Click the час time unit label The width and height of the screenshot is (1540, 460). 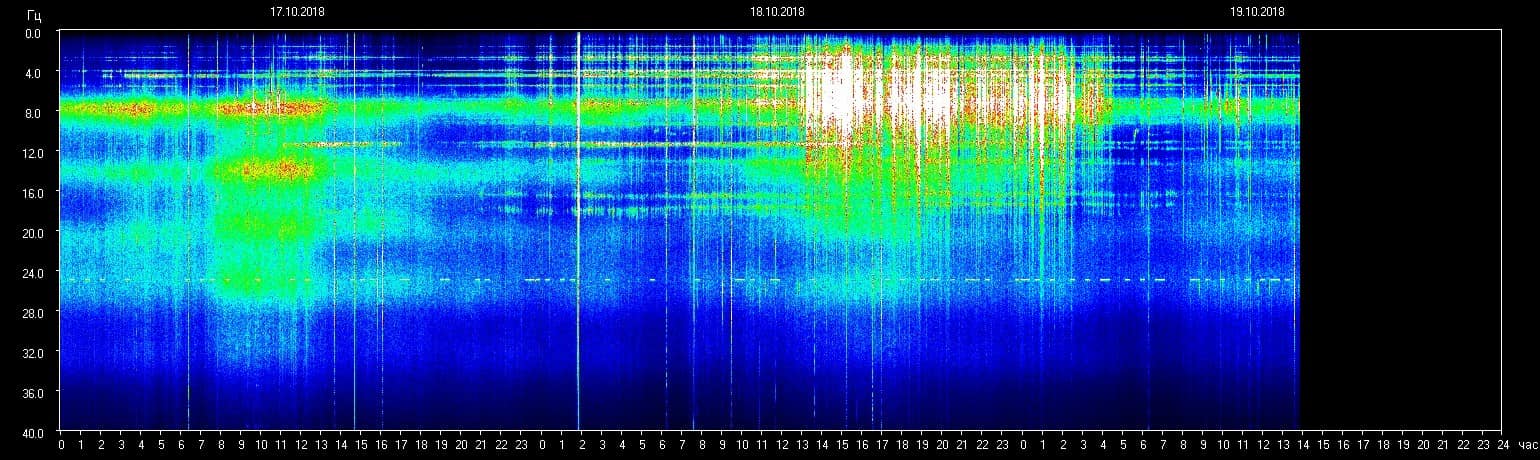(x=1526, y=444)
